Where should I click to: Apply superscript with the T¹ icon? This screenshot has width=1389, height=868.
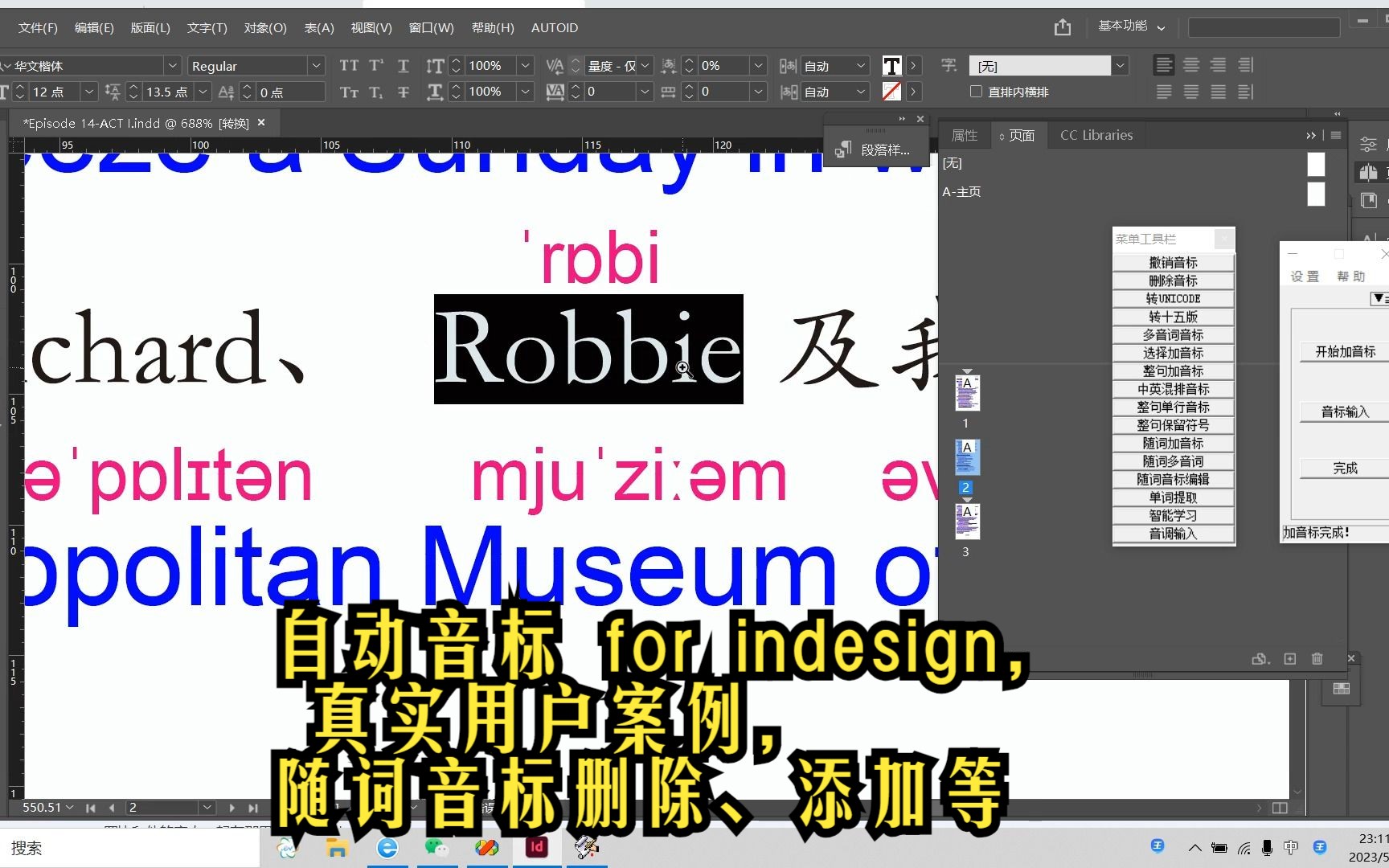[x=376, y=65]
